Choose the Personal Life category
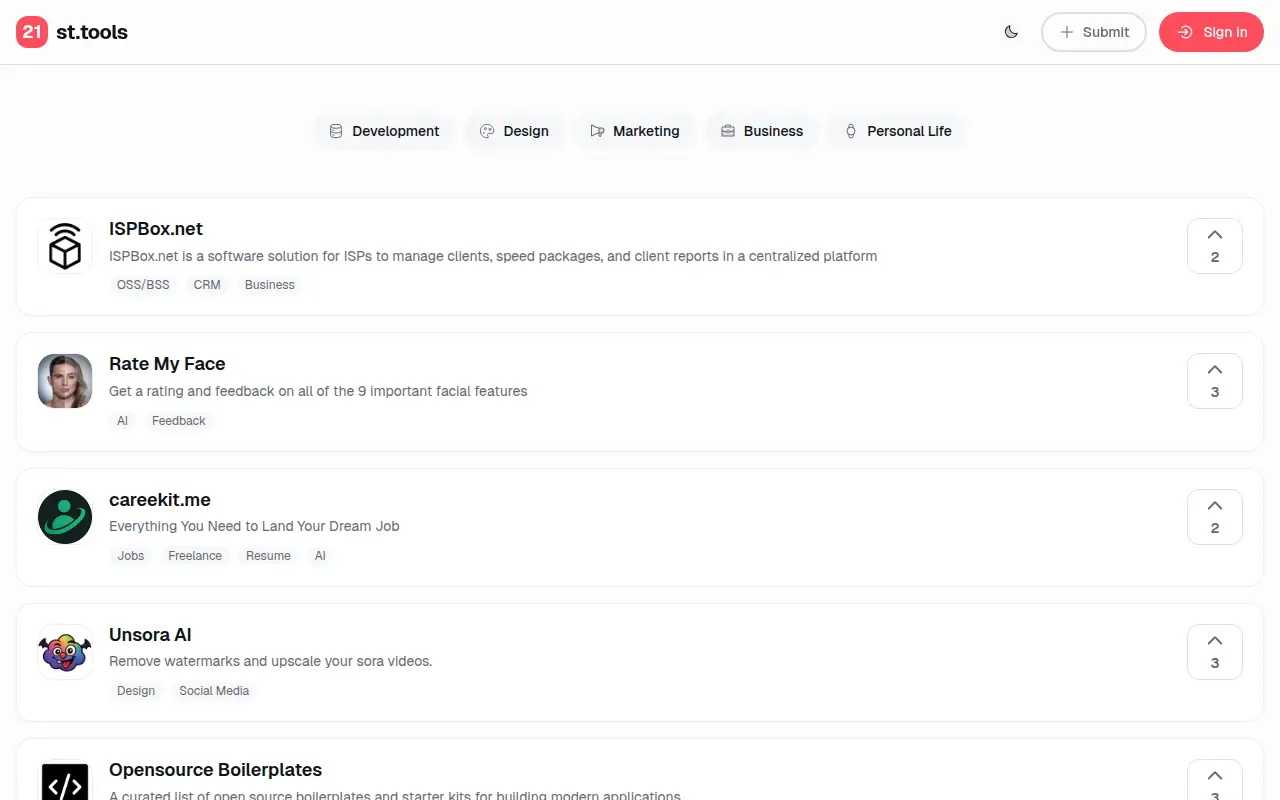Viewport: 1280px width, 800px height. point(897,131)
